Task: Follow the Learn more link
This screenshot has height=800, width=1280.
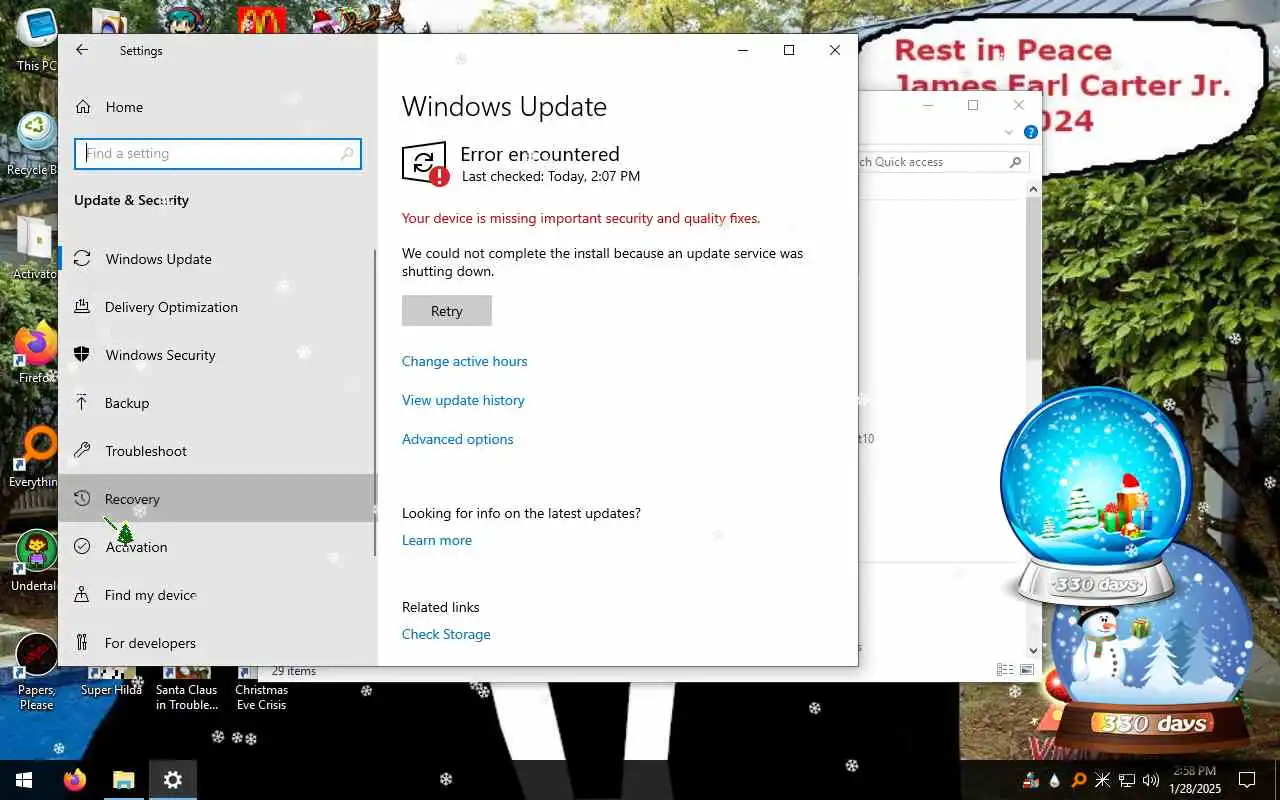Action: tap(437, 540)
